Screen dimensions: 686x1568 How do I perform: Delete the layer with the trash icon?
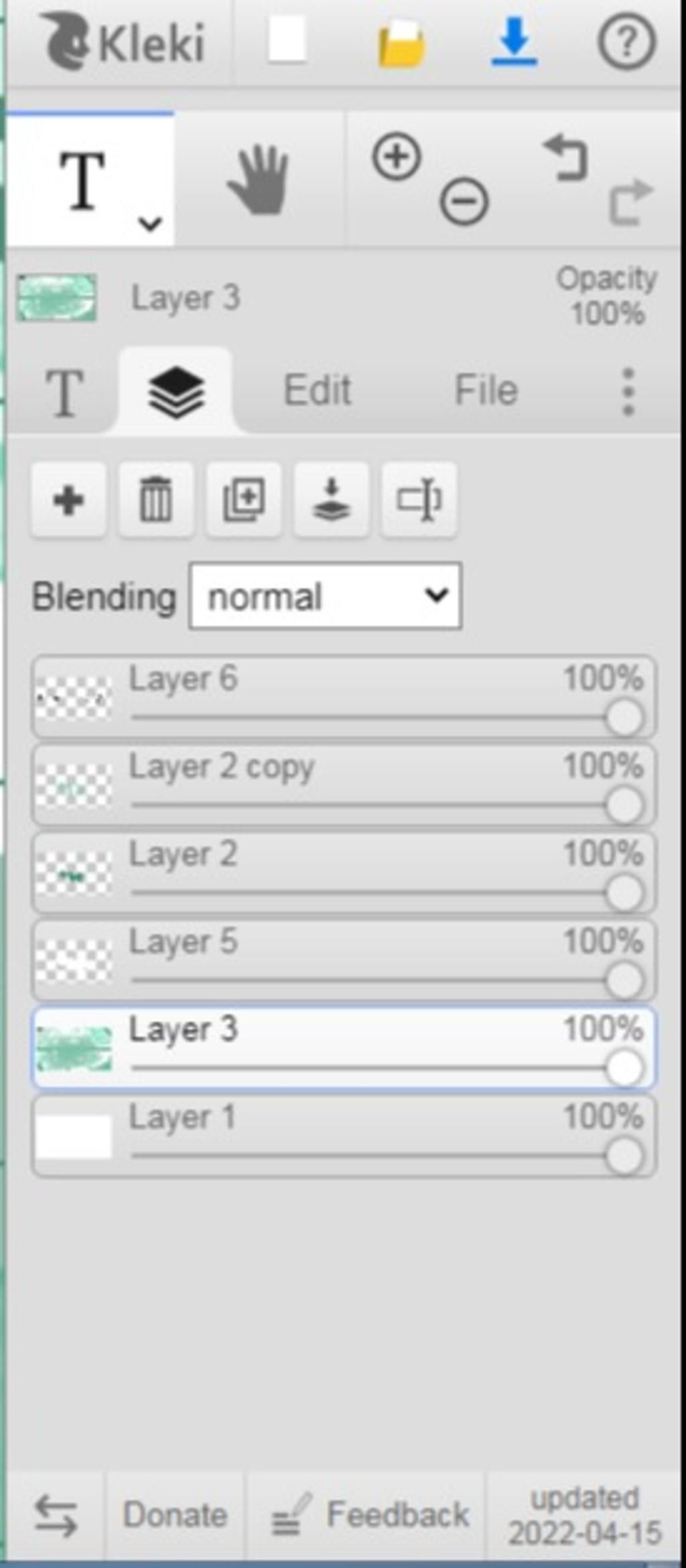point(155,500)
